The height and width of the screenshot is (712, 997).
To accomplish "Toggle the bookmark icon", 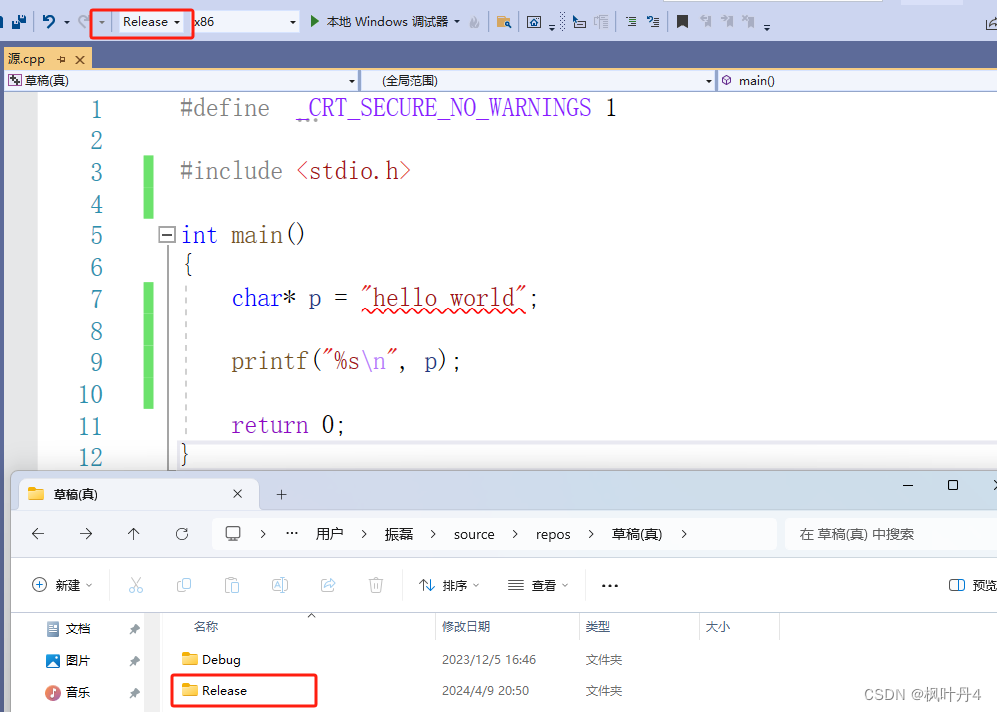I will point(682,22).
